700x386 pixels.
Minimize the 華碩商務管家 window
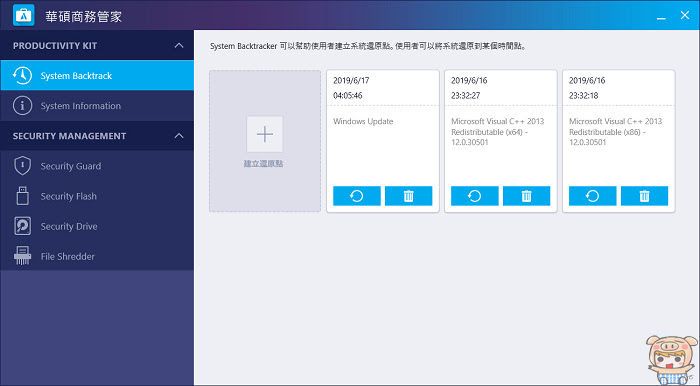pyautogui.click(x=661, y=17)
